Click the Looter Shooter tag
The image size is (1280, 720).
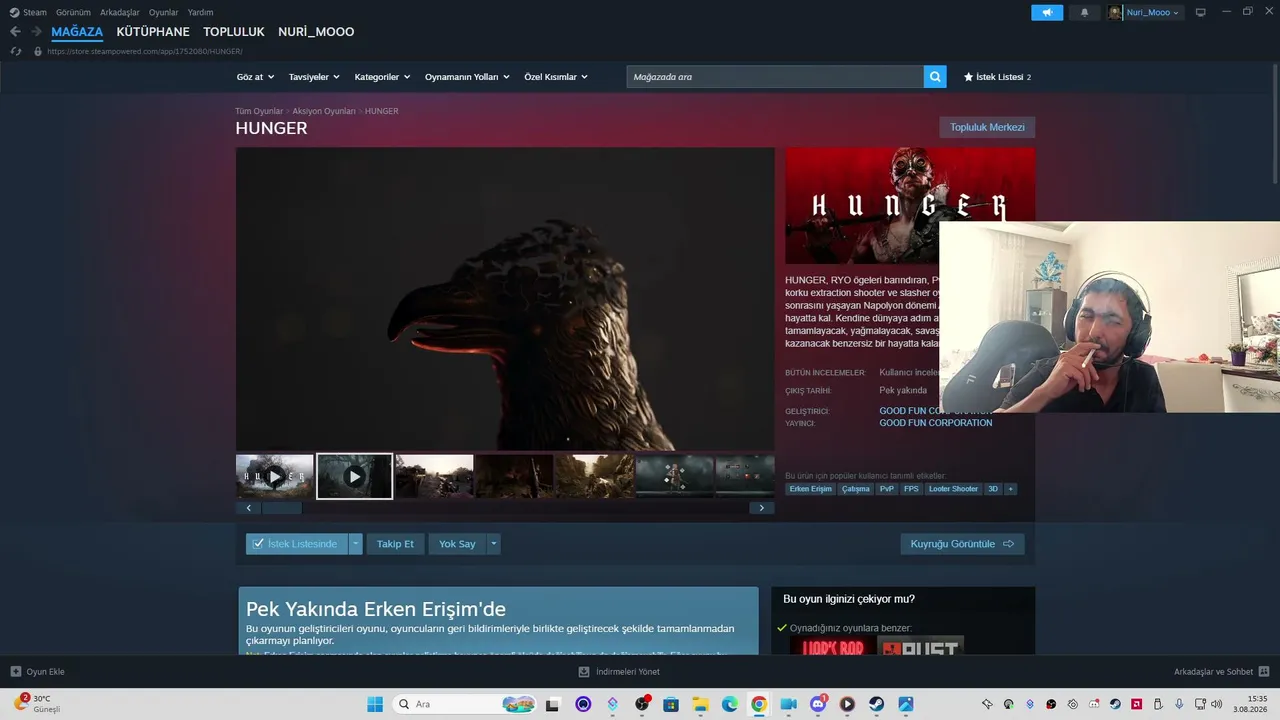pos(953,489)
